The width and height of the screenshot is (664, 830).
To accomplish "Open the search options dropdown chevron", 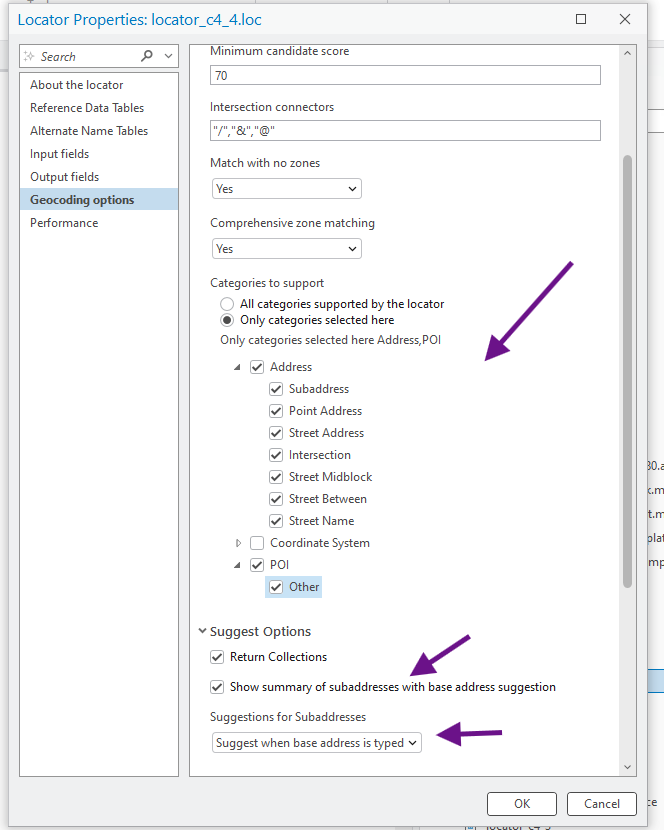I will 168,57.
